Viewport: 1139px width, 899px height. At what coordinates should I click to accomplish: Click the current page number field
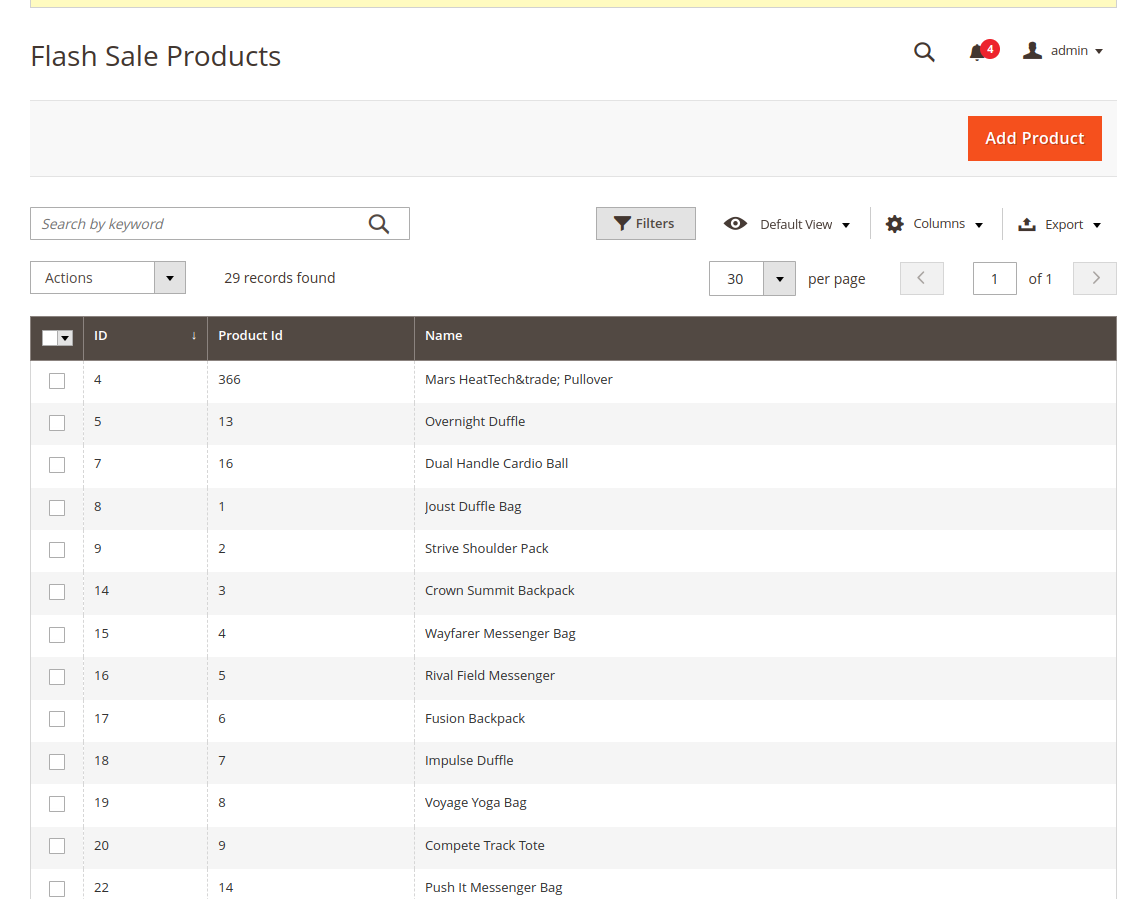click(994, 278)
